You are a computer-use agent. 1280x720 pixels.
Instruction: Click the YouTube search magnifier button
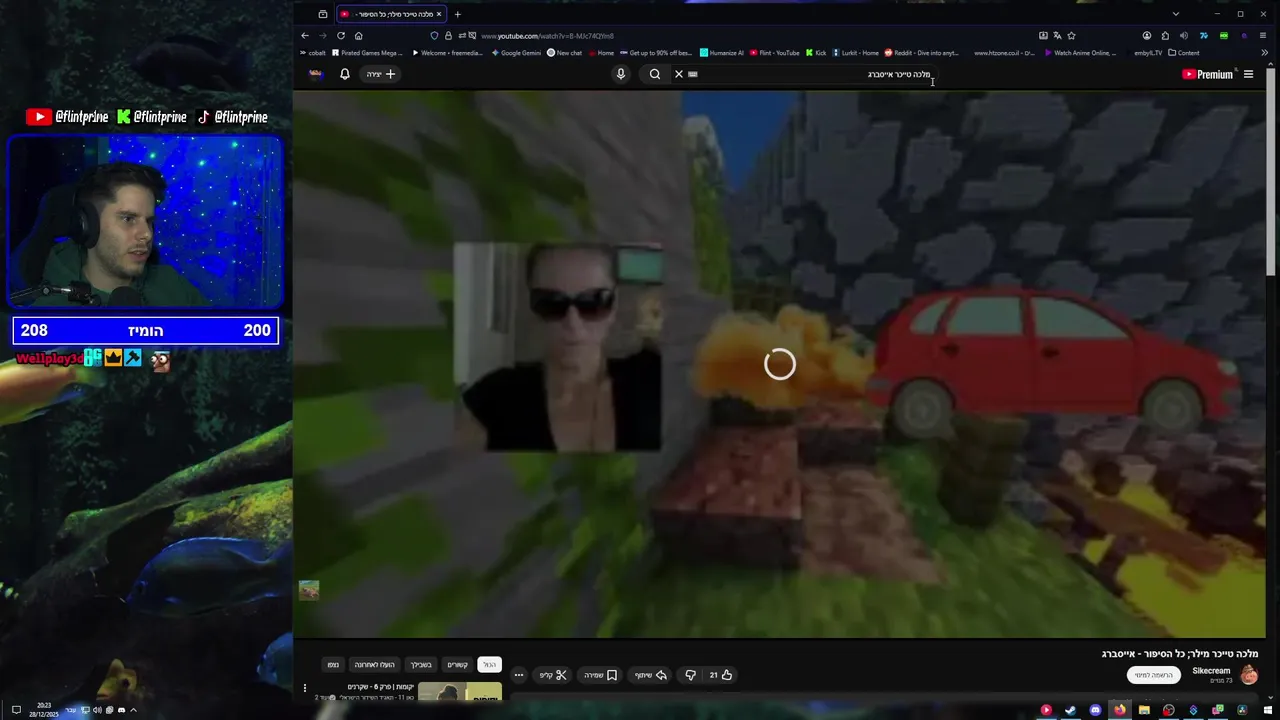coord(655,74)
